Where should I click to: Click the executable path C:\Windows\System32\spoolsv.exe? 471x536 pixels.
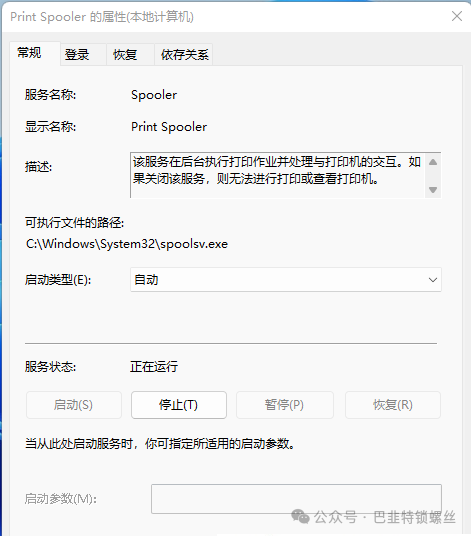tap(127, 244)
